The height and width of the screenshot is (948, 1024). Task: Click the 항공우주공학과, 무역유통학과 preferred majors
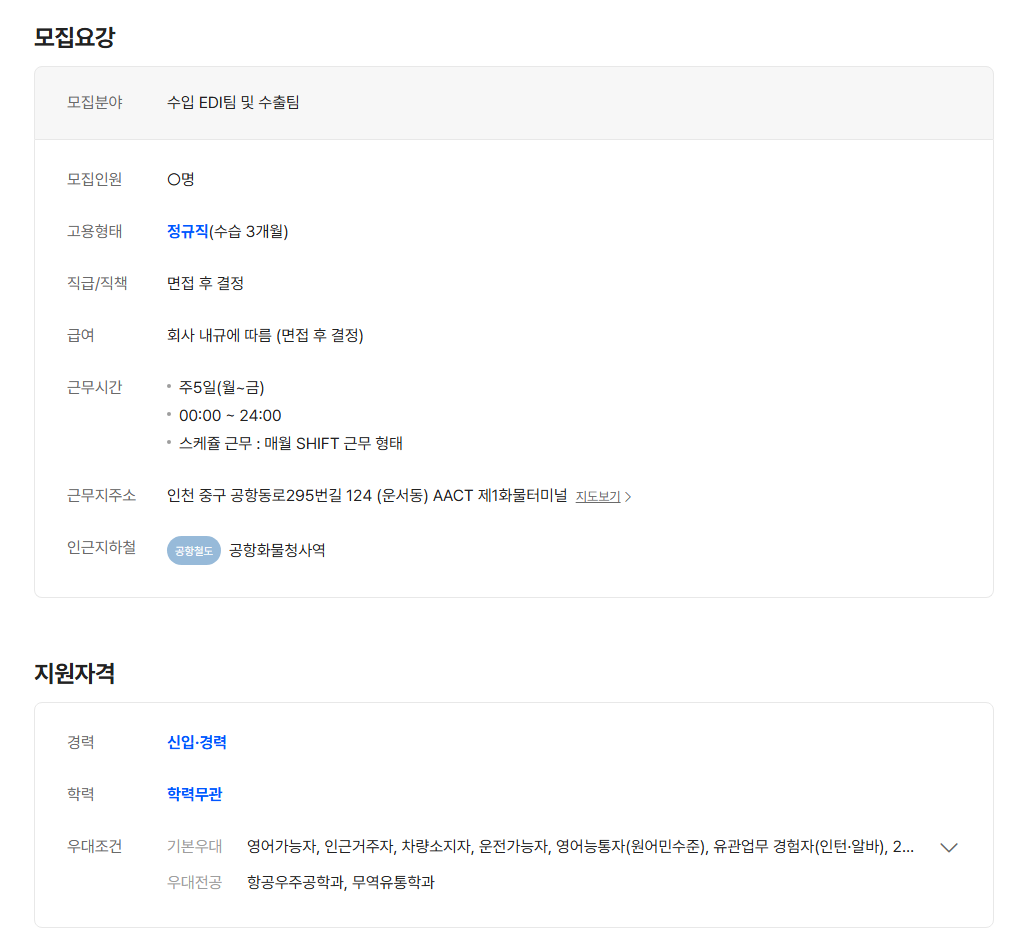[x=340, y=882]
